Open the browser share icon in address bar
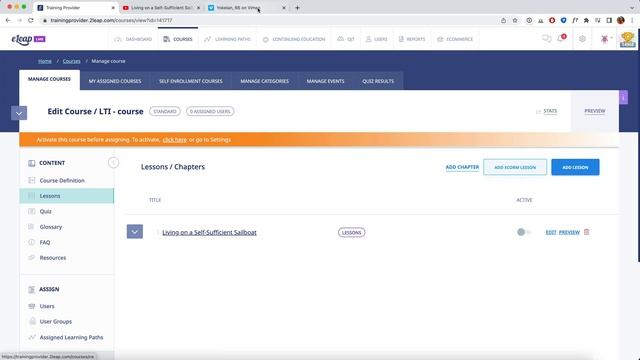Viewport: 640px width, 360px height. pyautogui.click(x=503, y=20)
